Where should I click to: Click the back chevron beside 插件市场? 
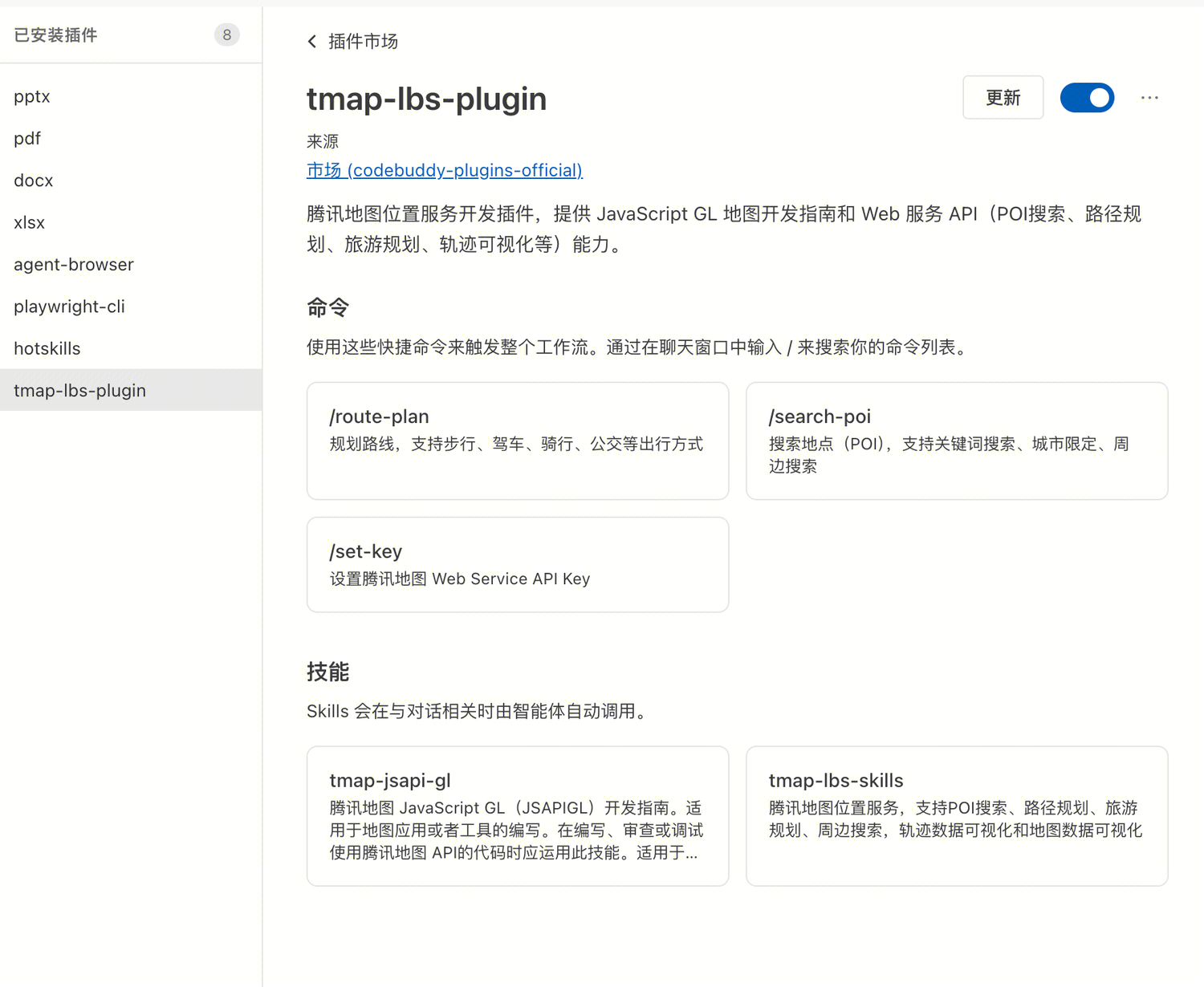[312, 42]
